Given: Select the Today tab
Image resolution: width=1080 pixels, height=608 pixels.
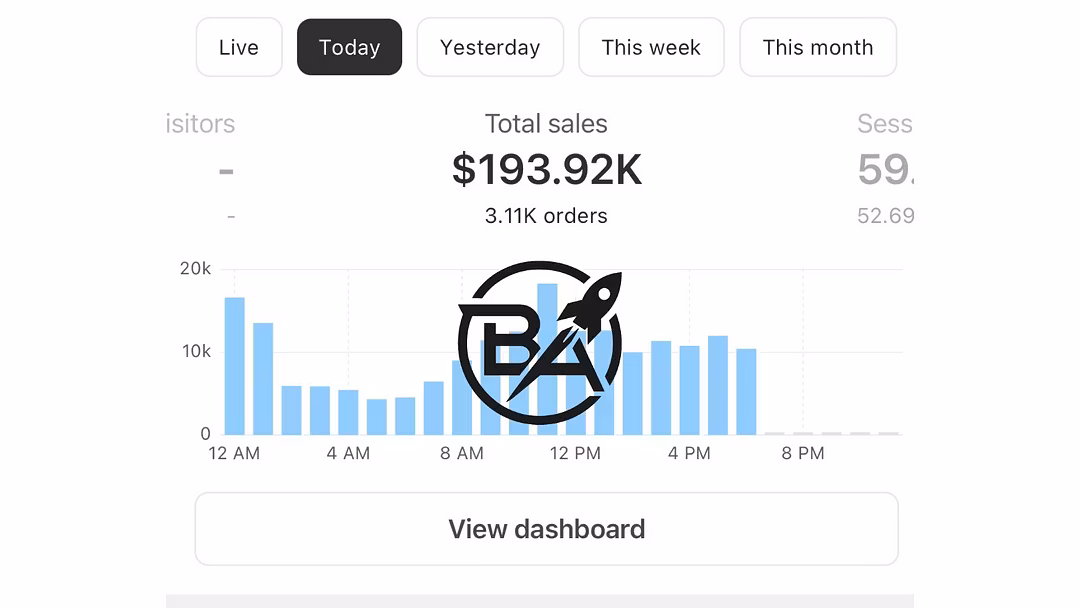Looking at the screenshot, I should point(349,47).
